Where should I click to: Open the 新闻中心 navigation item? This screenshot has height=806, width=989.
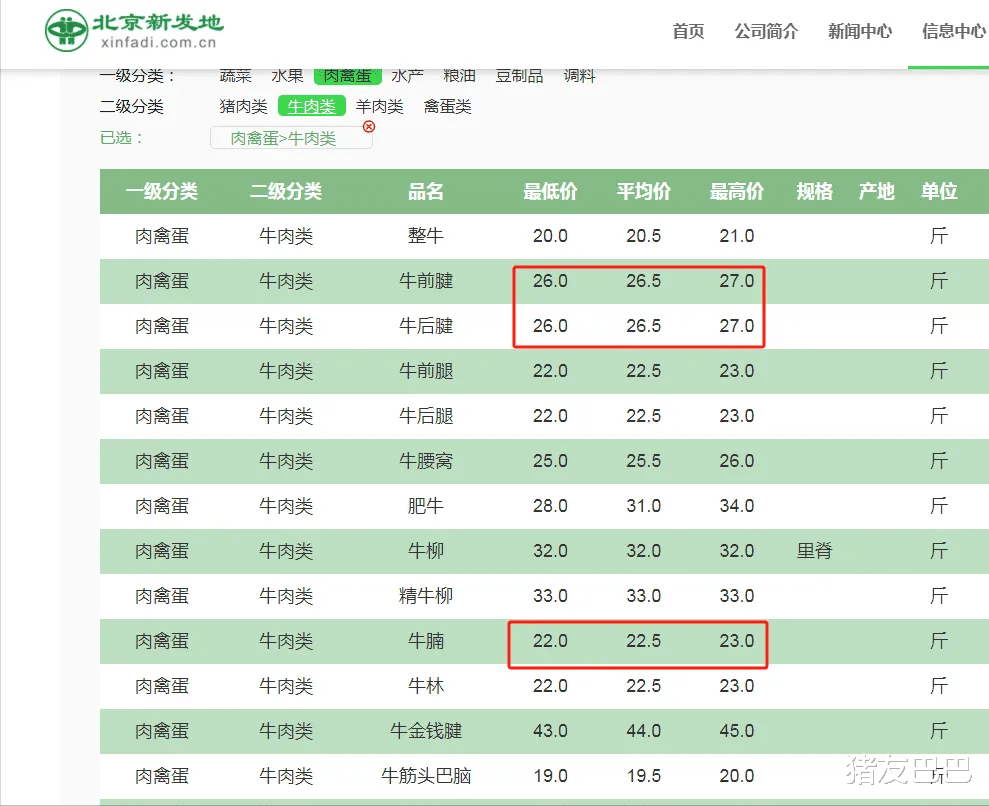[860, 31]
